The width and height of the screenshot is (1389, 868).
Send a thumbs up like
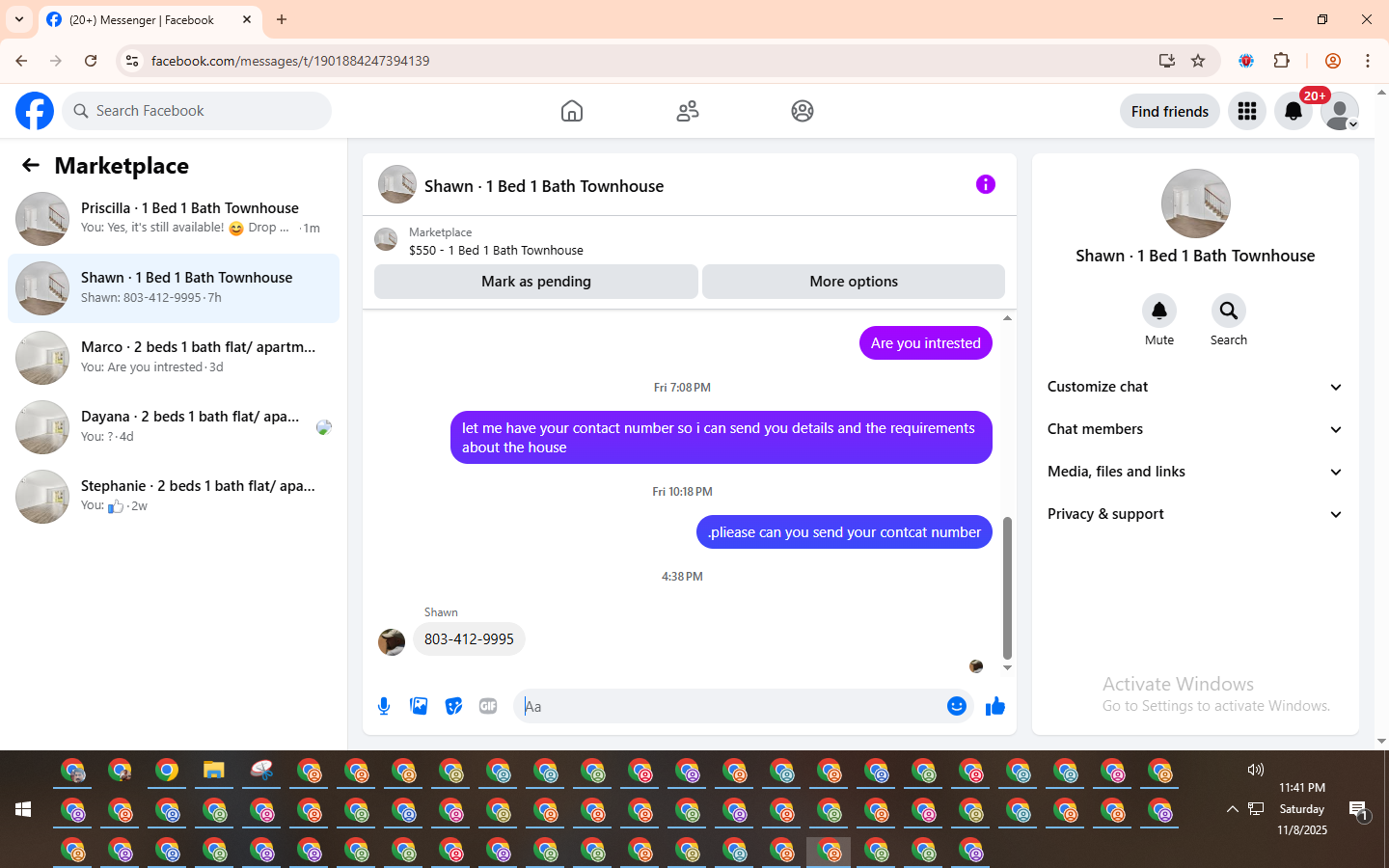coord(995,706)
